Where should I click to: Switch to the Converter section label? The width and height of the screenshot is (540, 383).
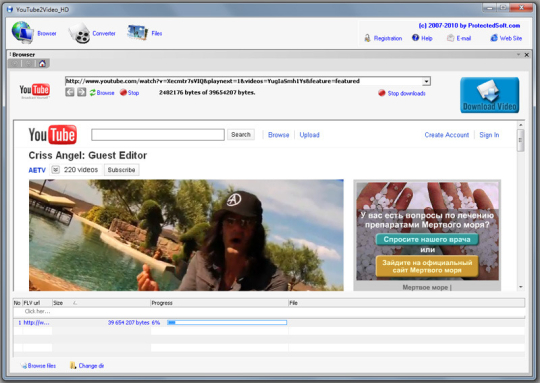coord(104,33)
